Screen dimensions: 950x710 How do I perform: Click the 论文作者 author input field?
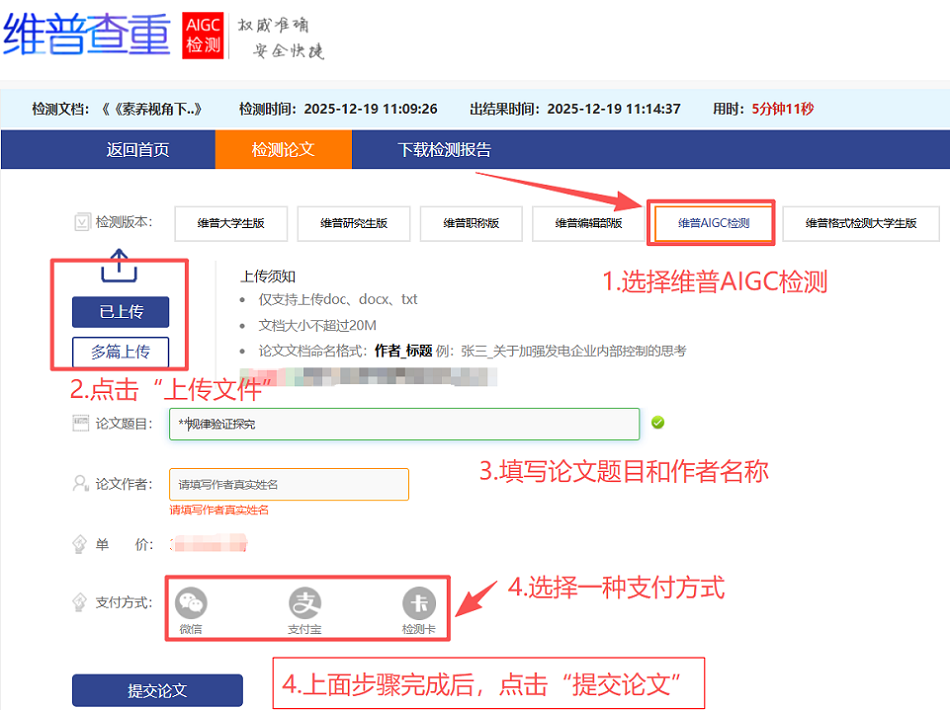[288, 484]
